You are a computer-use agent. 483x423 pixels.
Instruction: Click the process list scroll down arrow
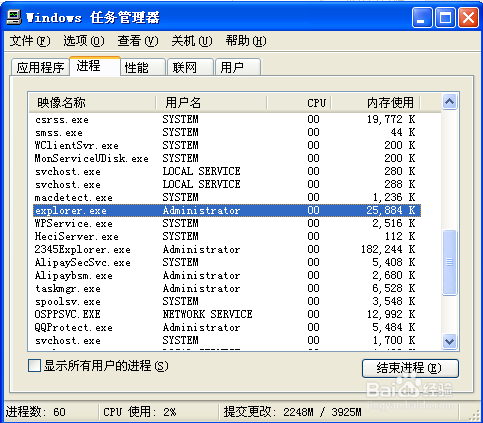[x=449, y=341]
